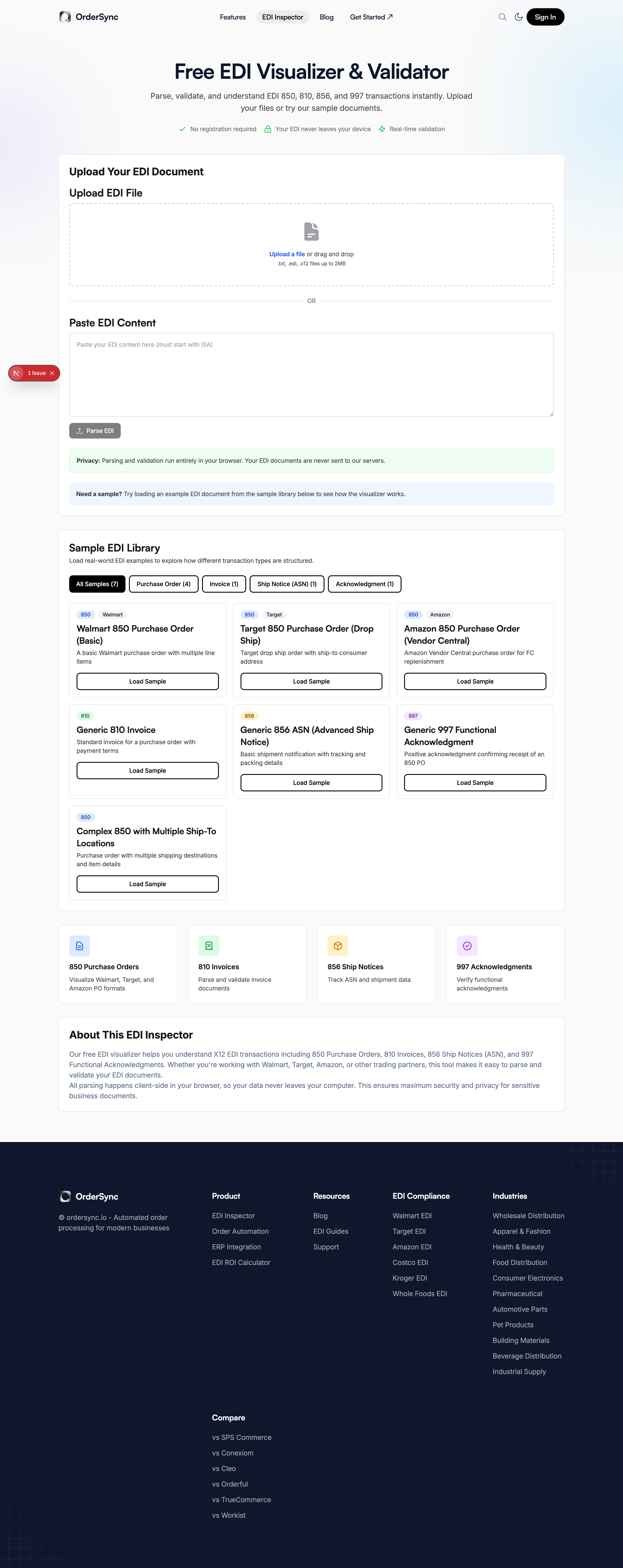This screenshot has height=1568, width=623.
Task: Load the Walmart 850 Purchase Order sample
Action: 148,682
